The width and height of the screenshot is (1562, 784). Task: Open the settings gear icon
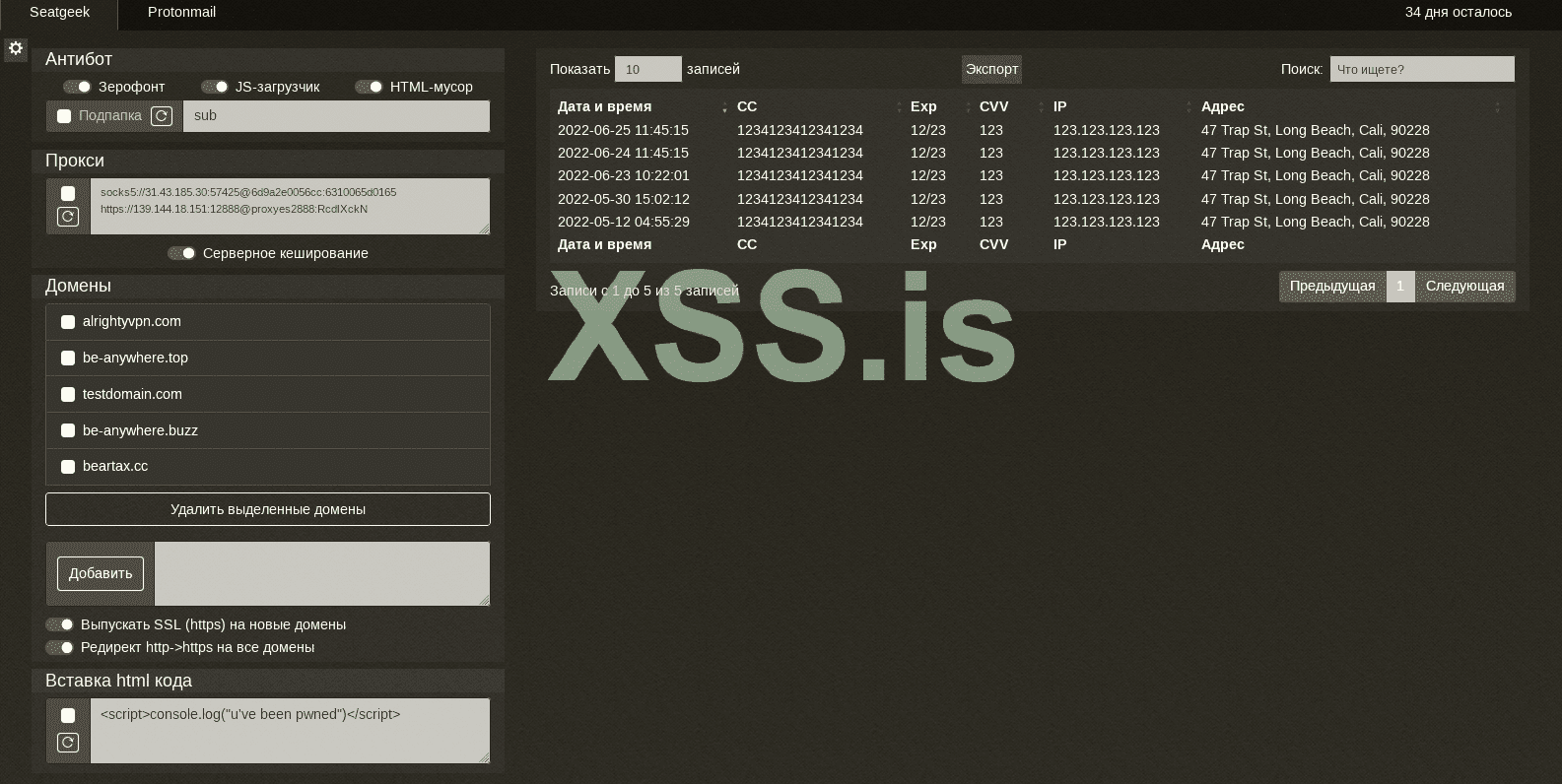click(16, 48)
